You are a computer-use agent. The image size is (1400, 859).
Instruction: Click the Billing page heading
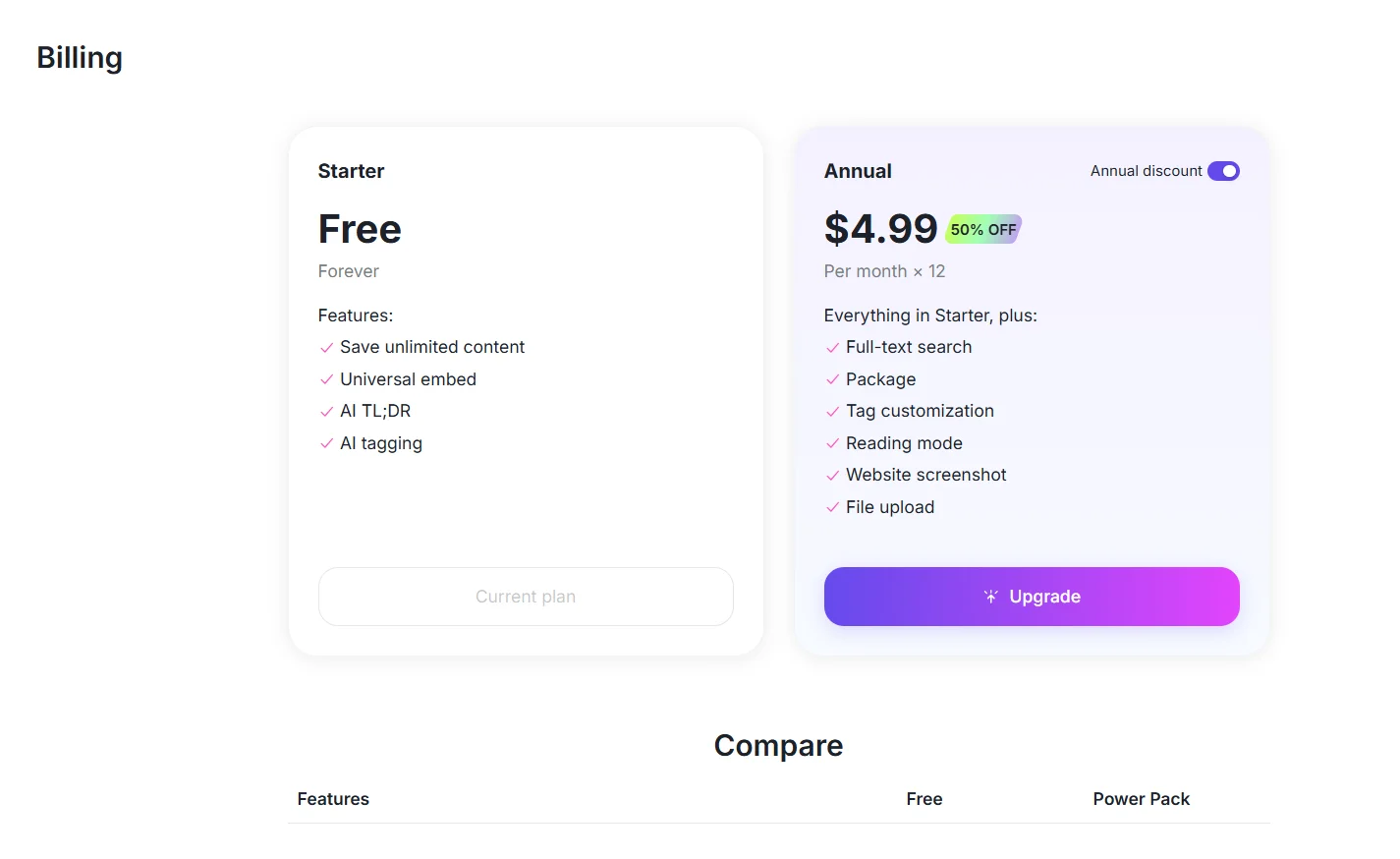click(80, 58)
